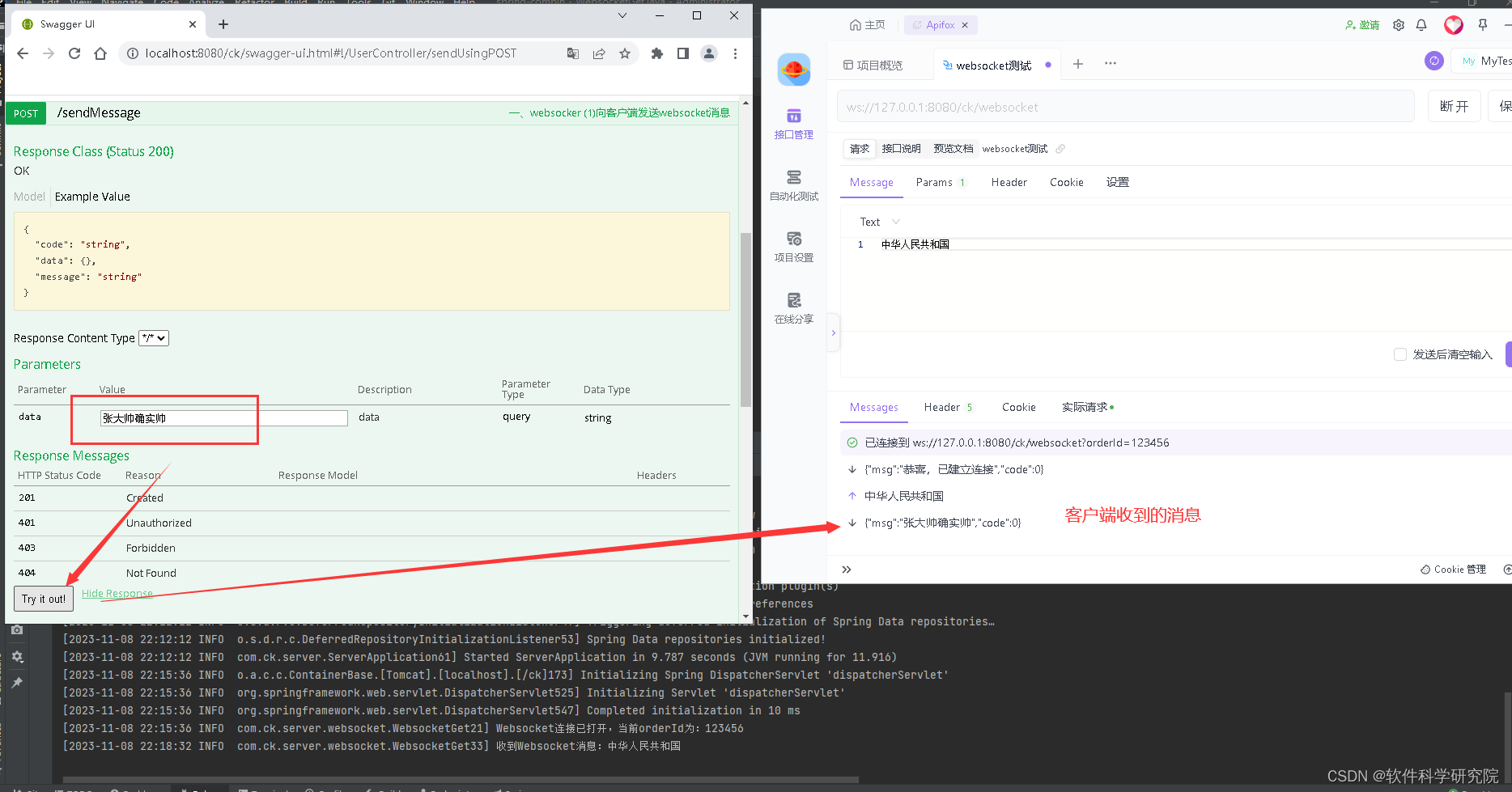This screenshot has width=1512, height=792.
Task: Open the environment sync icon near MyTest
Action: click(1433, 61)
